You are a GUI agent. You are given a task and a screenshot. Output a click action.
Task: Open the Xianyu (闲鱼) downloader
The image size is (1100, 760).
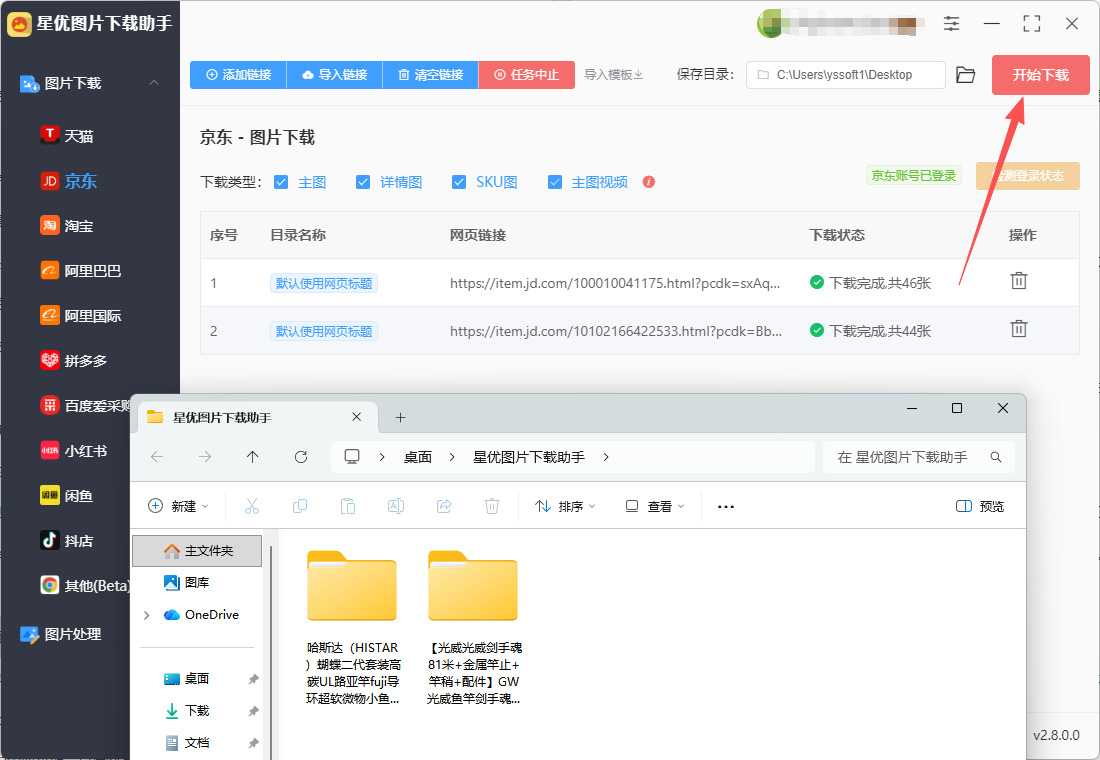point(67,495)
